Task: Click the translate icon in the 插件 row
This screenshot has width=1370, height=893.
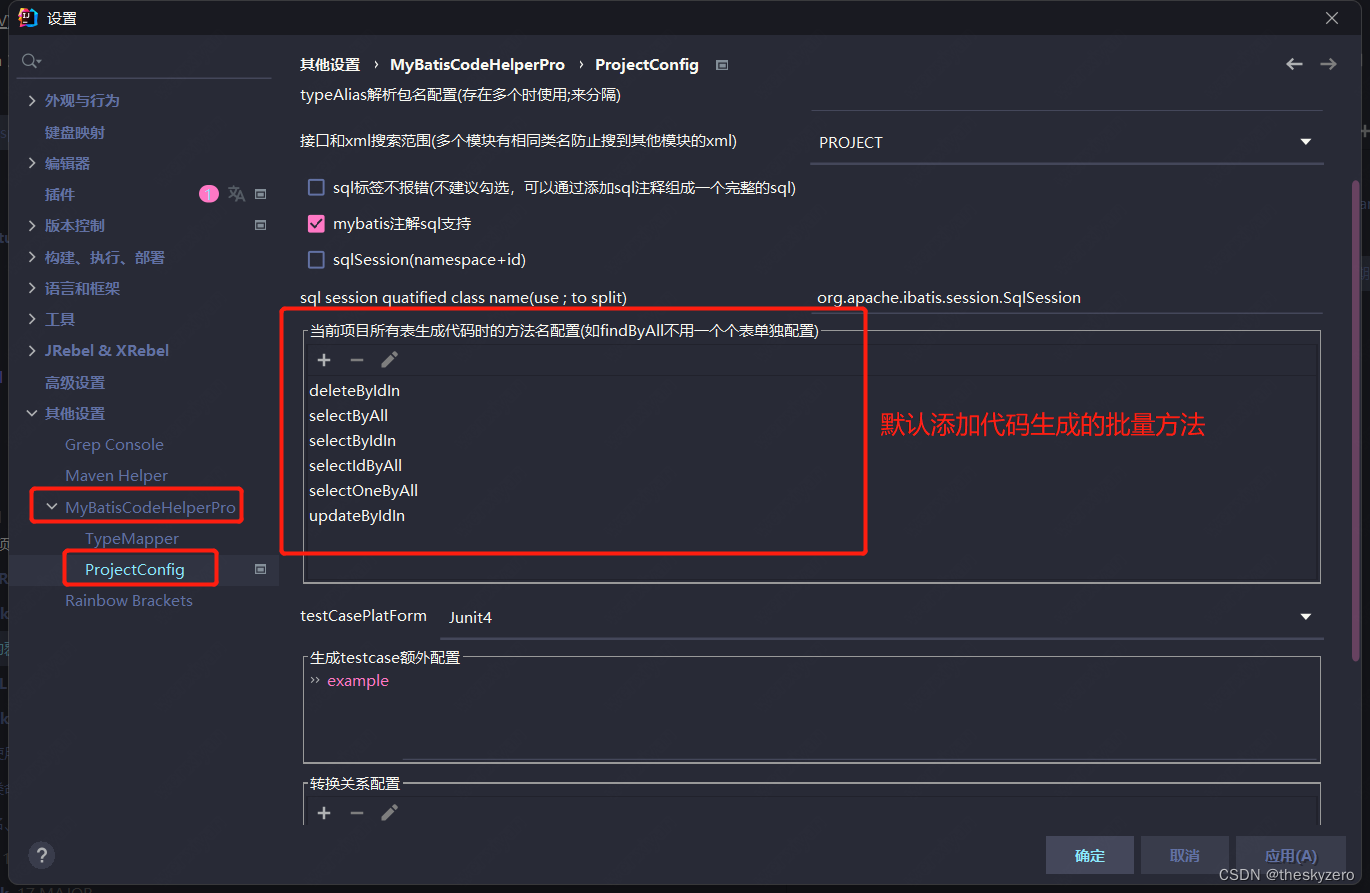Action: 236,194
